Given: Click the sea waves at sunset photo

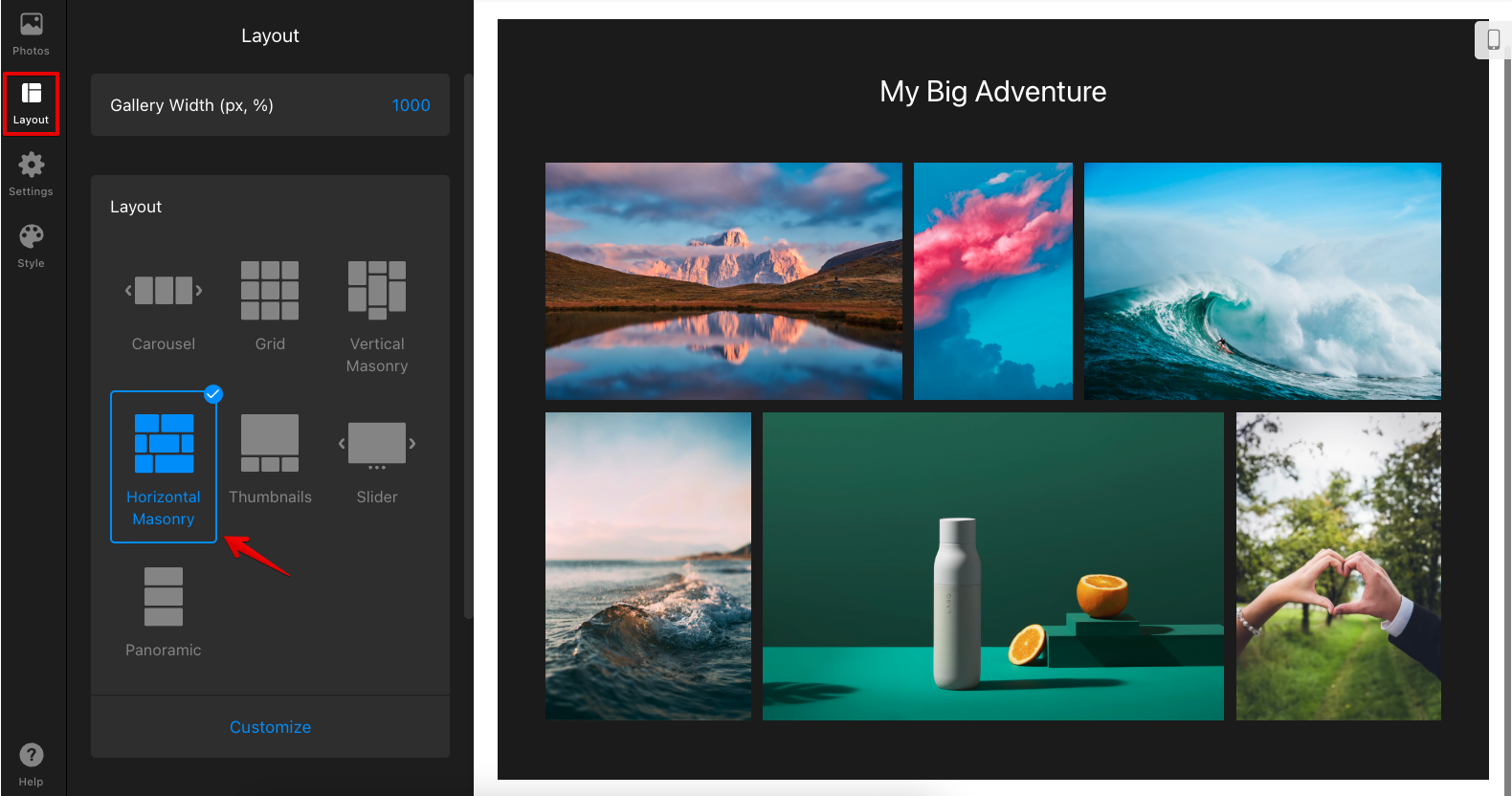Looking at the screenshot, I should pyautogui.click(x=648, y=566).
